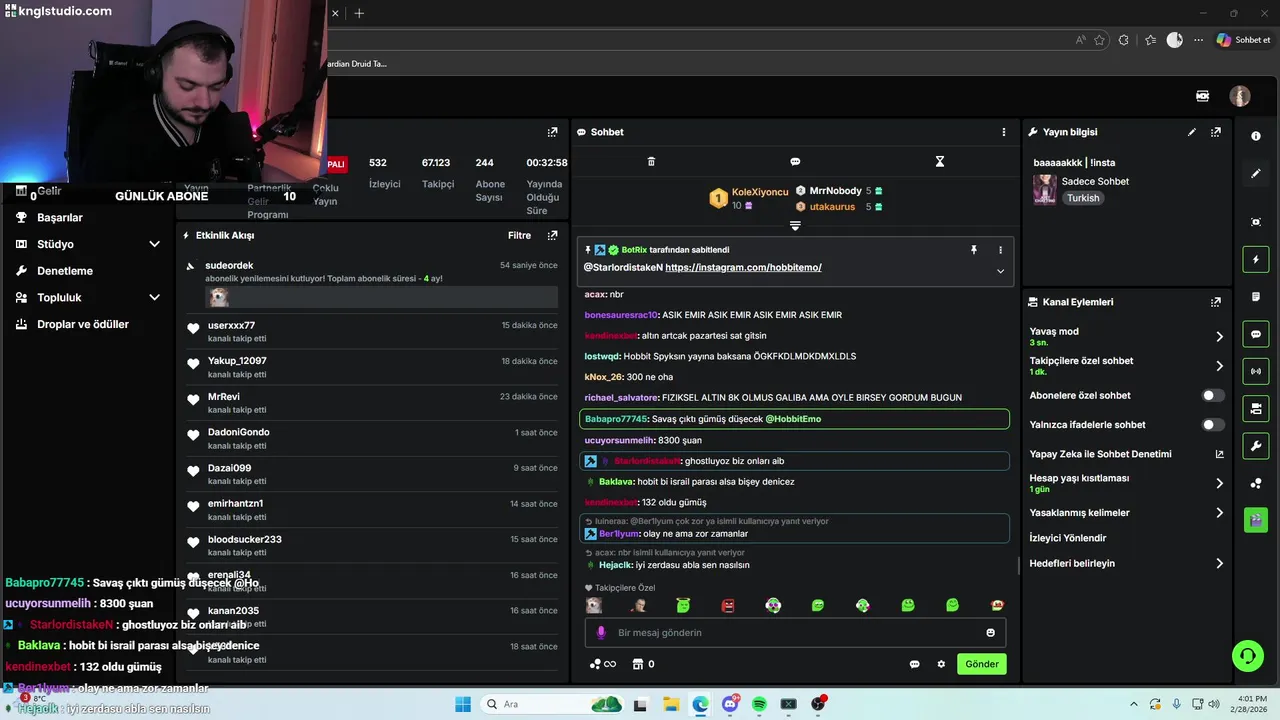Pop out the Etkinlik Akışı panel

pos(552,235)
